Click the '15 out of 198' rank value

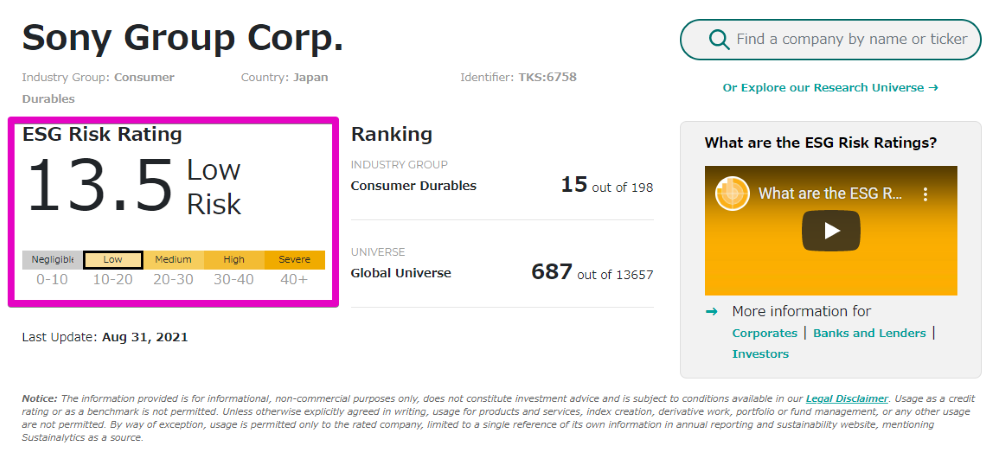point(607,185)
